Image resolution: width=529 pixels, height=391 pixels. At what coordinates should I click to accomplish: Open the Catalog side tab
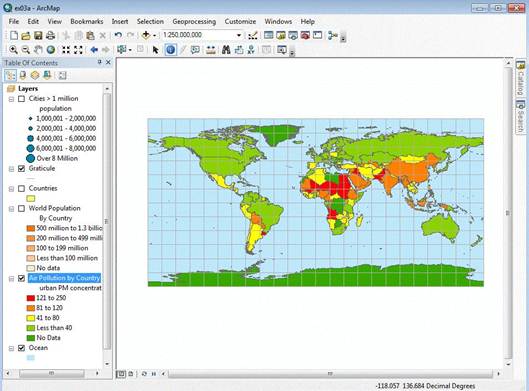pyautogui.click(x=521, y=78)
